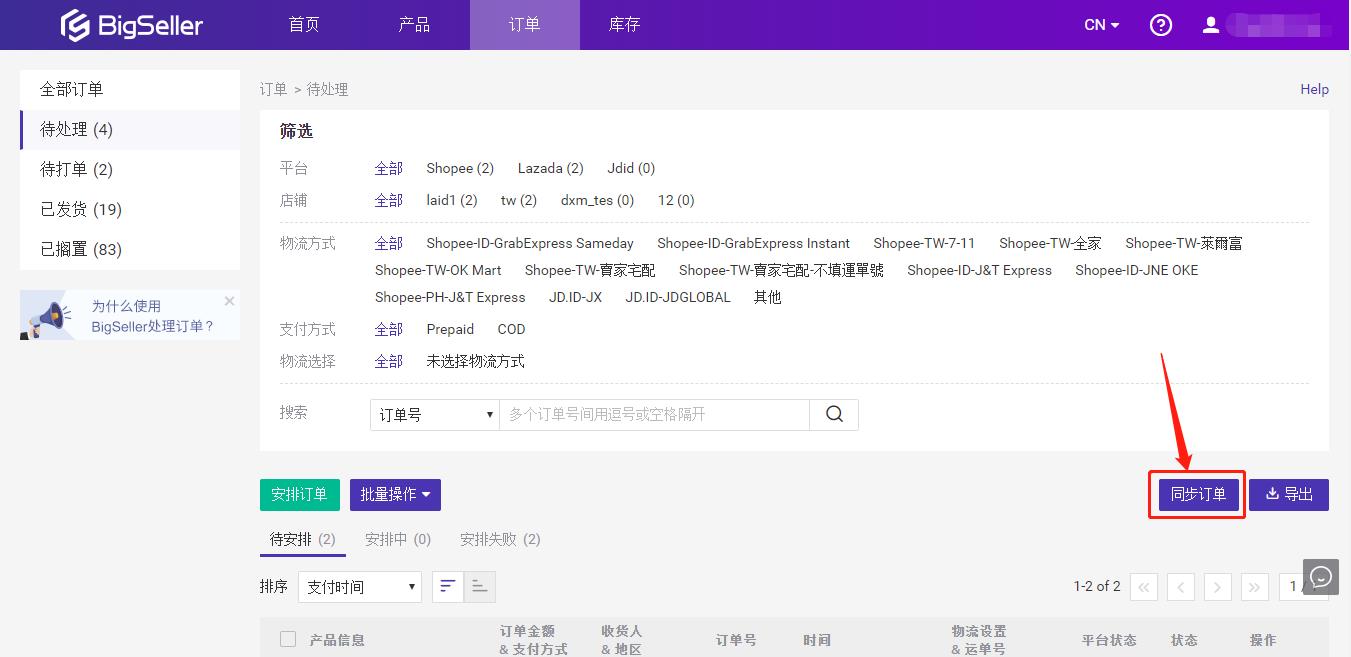
Task: Open the user account profile icon
Action: click(x=1210, y=25)
